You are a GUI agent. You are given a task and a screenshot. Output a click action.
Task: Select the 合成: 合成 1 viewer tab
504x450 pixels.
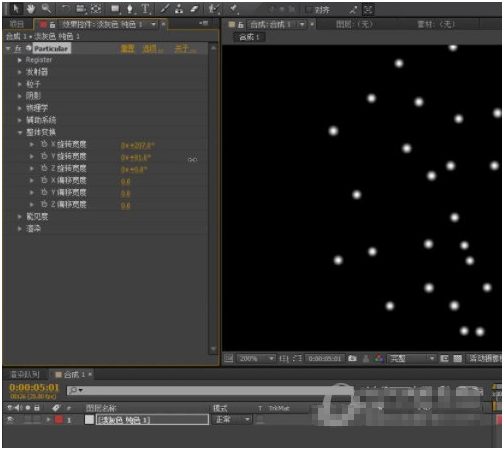pyautogui.click(x=271, y=24)
